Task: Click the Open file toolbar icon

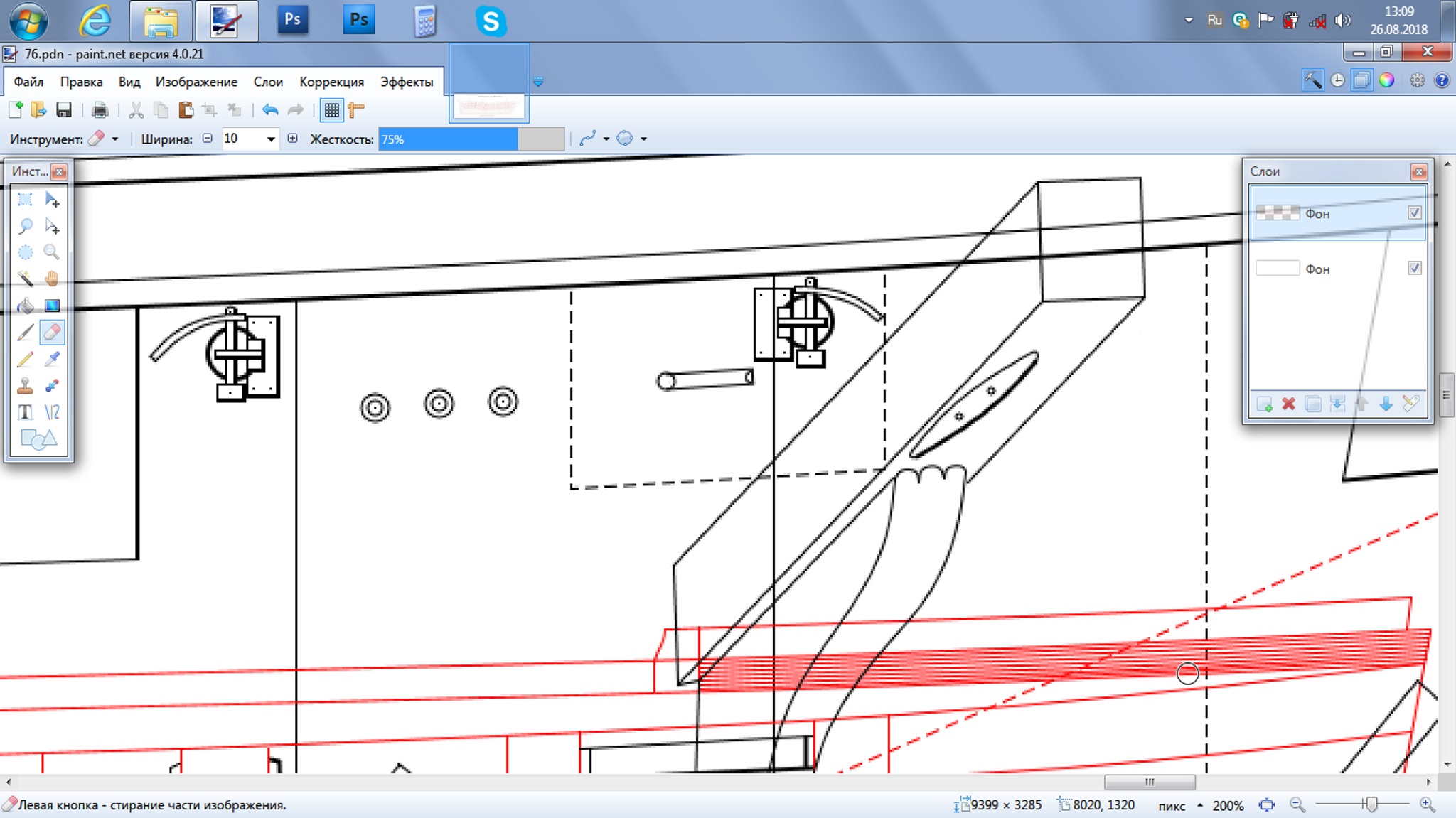Action: 38,109
